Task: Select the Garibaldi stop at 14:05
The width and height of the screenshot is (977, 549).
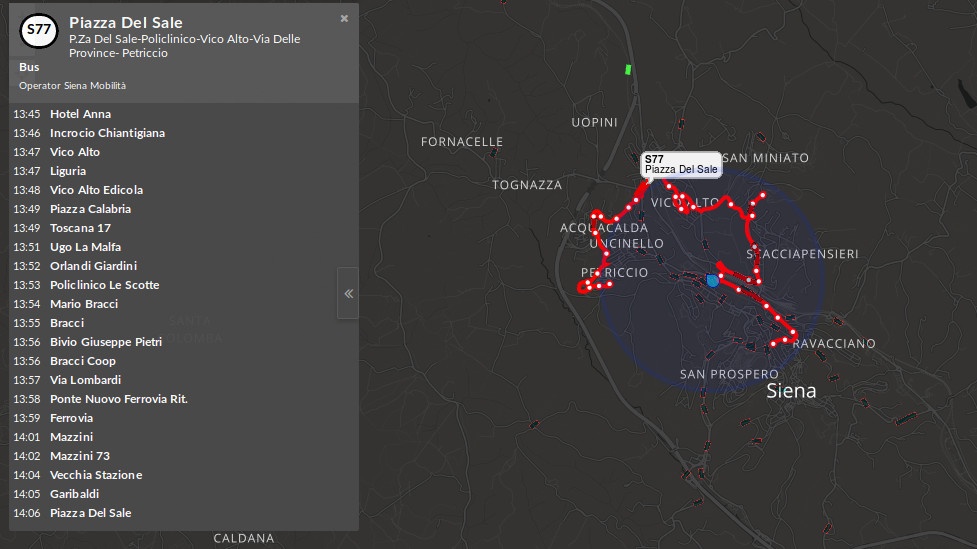Action: [x=74, y=494]
